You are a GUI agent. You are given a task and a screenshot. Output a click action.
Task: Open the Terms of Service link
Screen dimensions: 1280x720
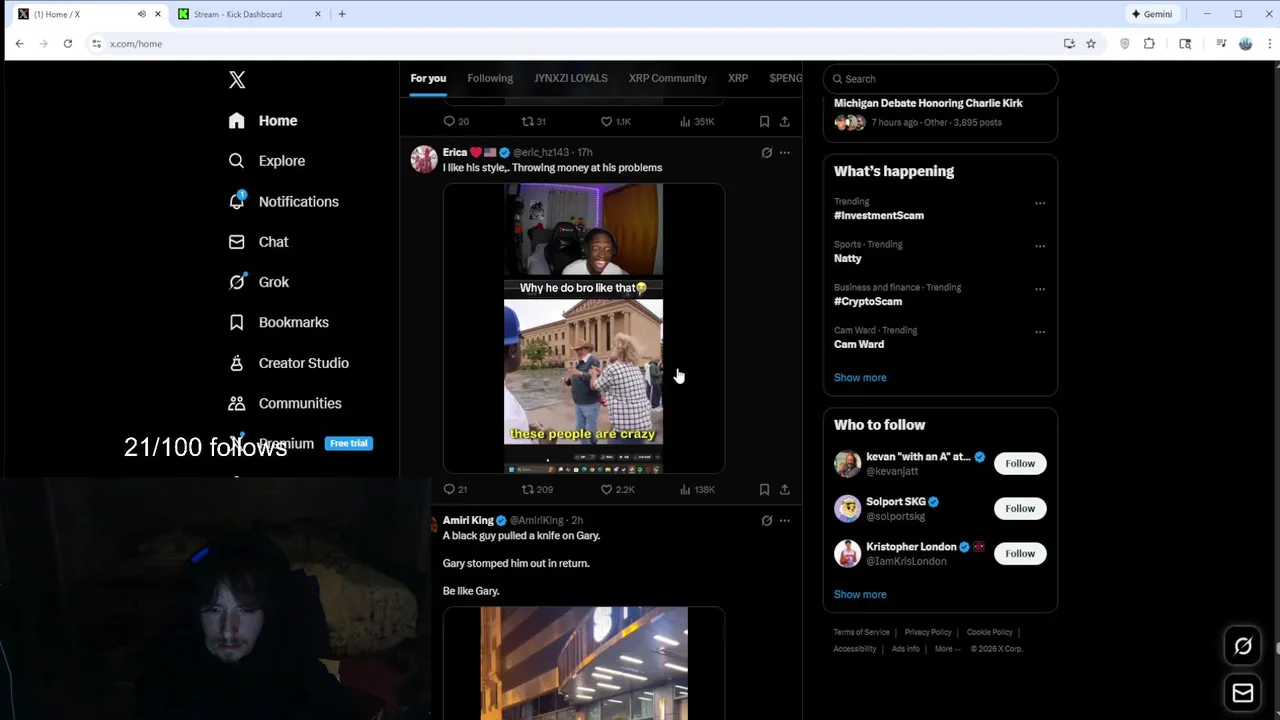point(861,632)
